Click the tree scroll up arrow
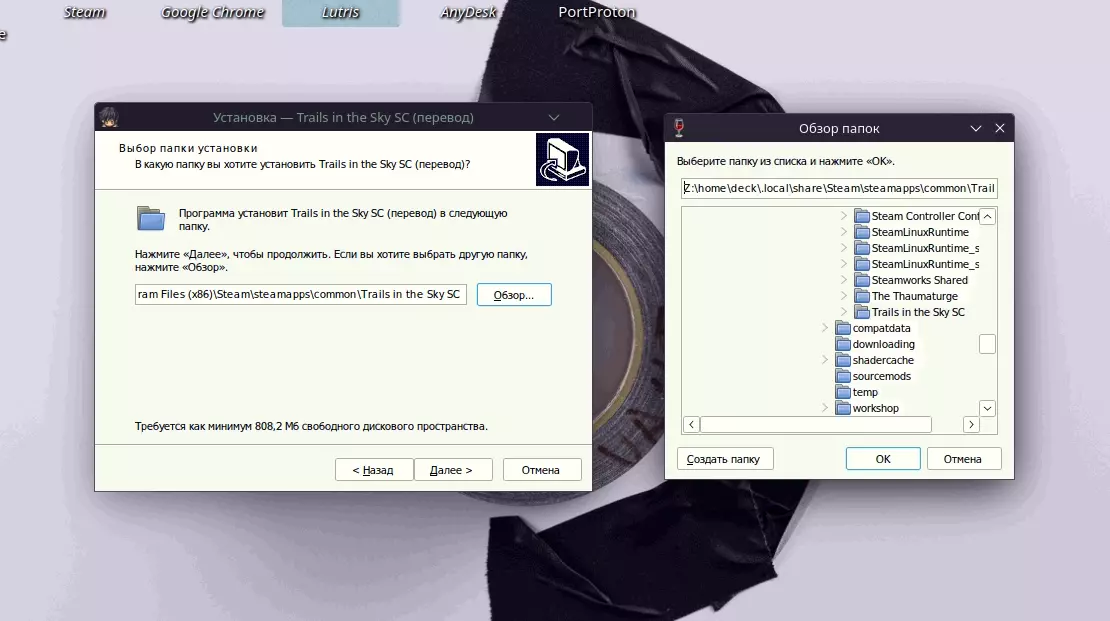This screenshot has height=621, width=1110. pos(988,216)
